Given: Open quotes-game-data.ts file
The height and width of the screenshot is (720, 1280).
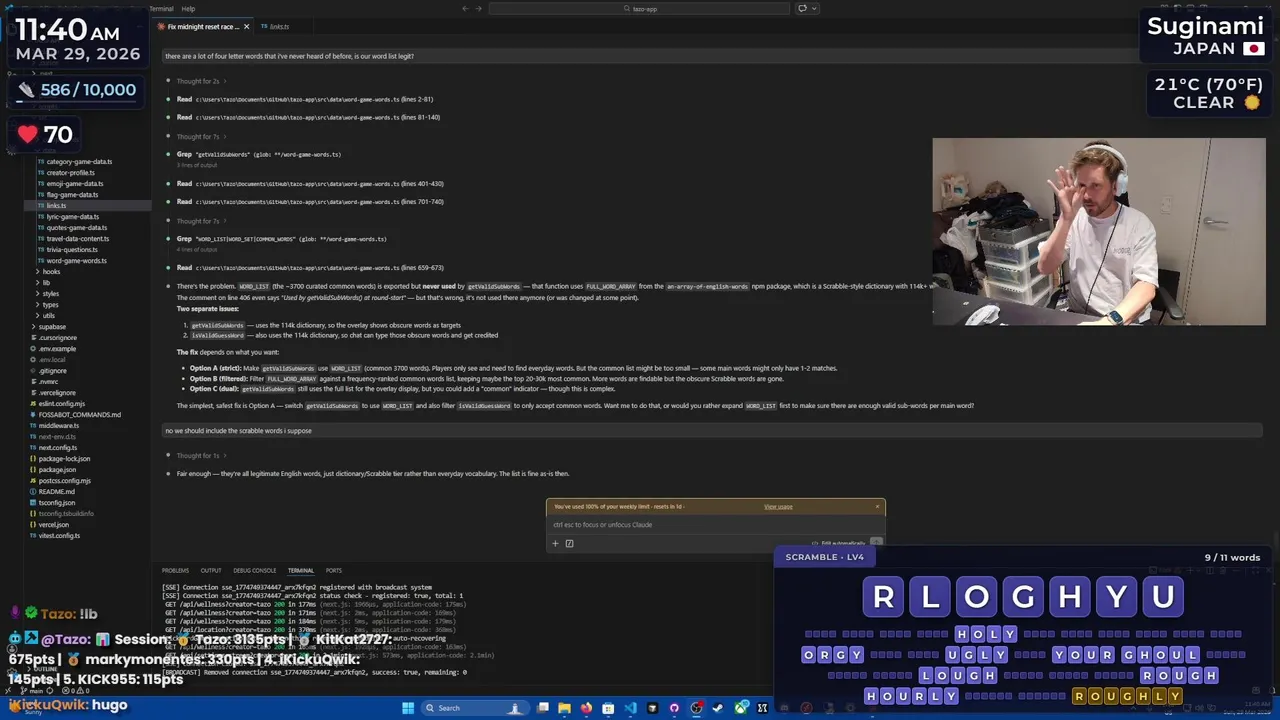Looking at the screenshot, I should click(76, 228).
